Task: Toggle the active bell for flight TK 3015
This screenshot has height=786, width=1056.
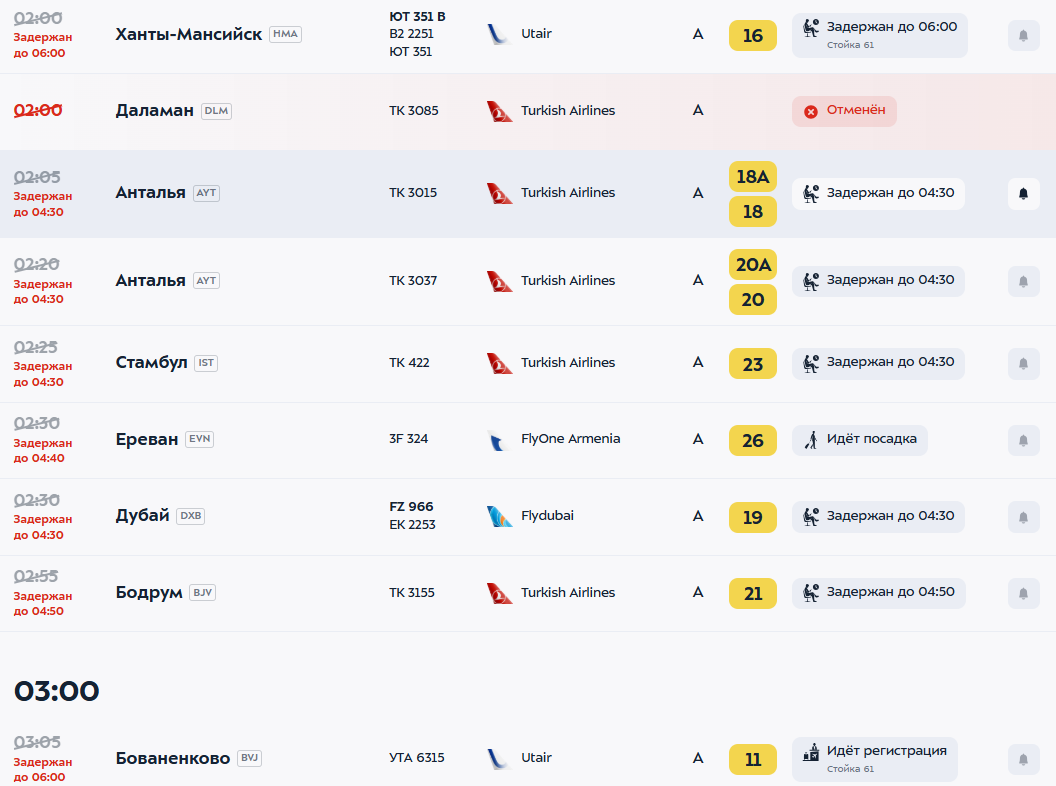Action: pos(1024,194)
